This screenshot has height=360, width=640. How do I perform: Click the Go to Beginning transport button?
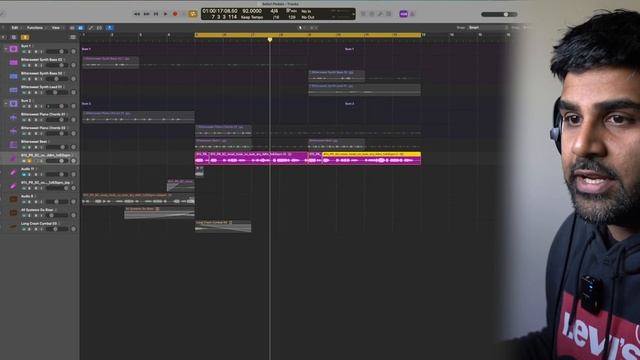[156, 14]
